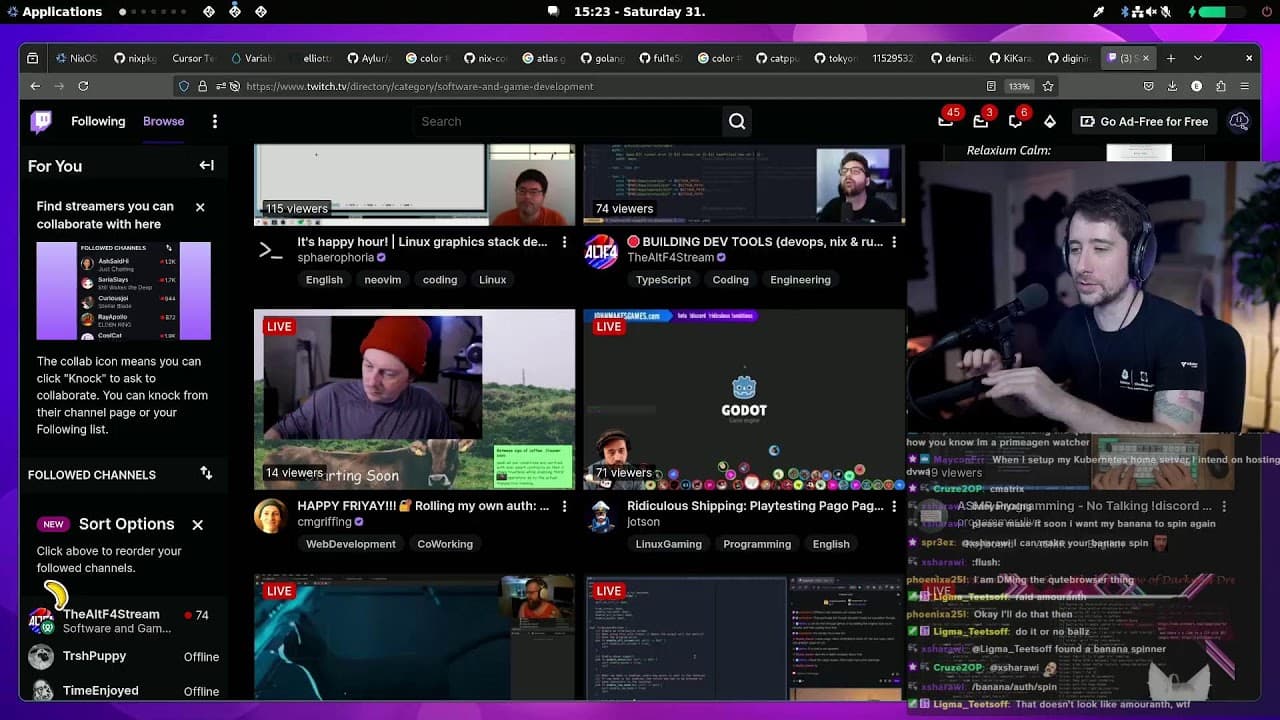Dismiss the collaborate streamers tip
The width and height of the screenshot is (1280, 720).
coord(200,207)
